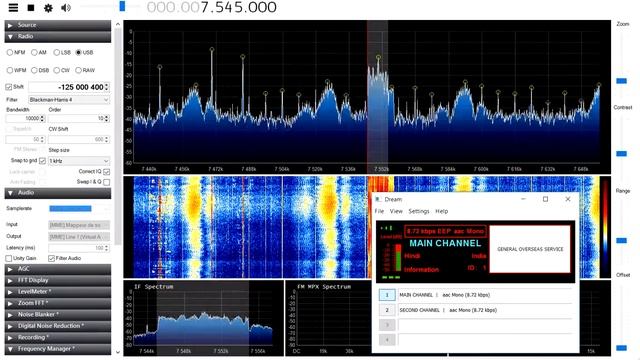Click the Dream window app icon
640x360 pixels.
click(x=378, y=199)
